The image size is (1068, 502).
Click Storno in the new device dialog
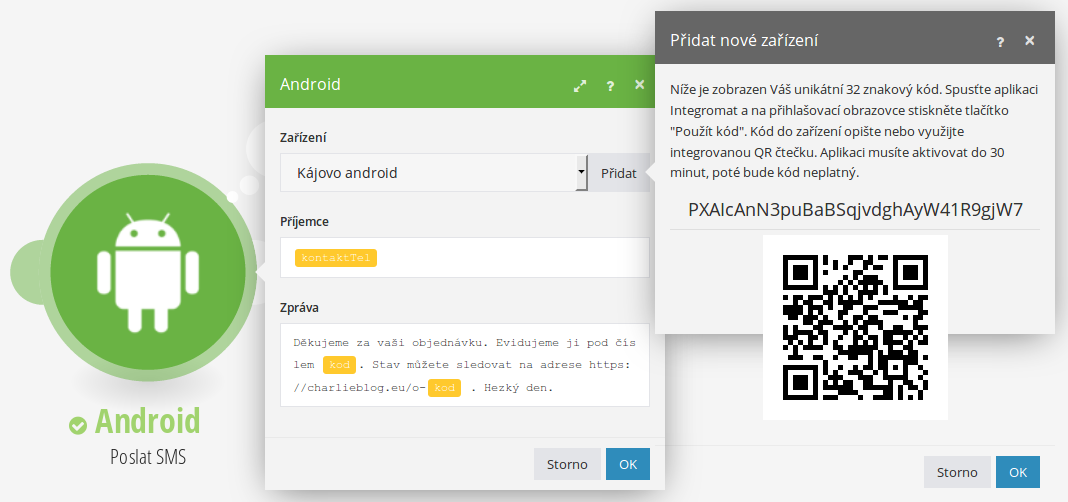(957, 473)
